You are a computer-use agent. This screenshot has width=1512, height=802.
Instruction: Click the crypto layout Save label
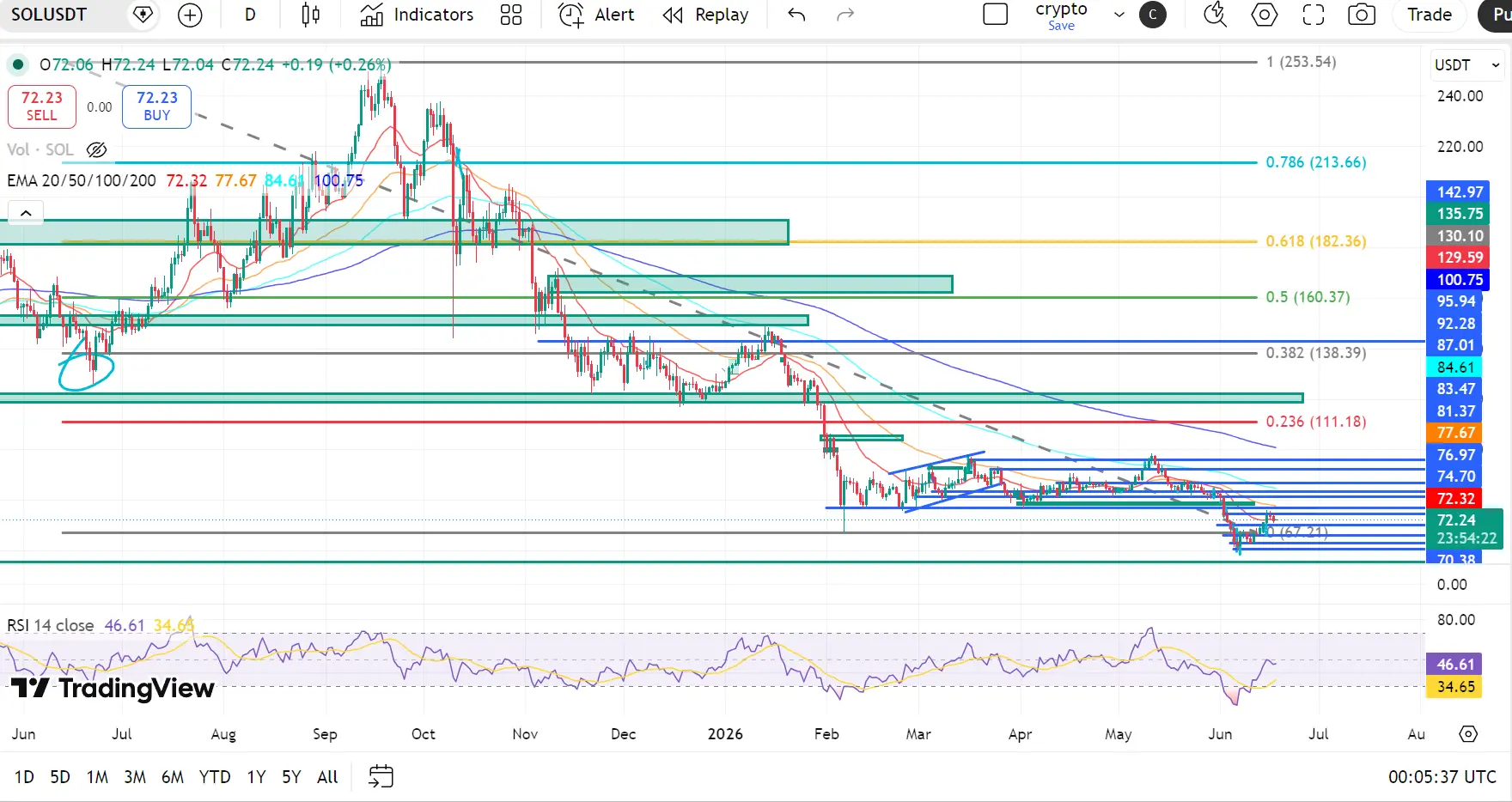[x=1061, y=26]
